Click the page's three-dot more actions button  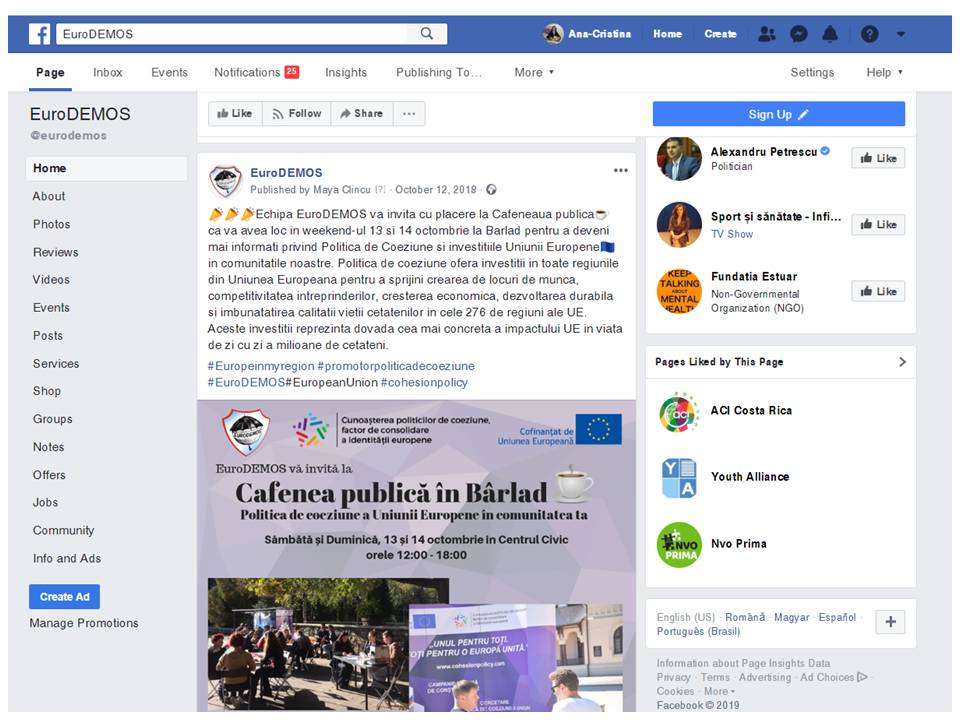[409, 114]
